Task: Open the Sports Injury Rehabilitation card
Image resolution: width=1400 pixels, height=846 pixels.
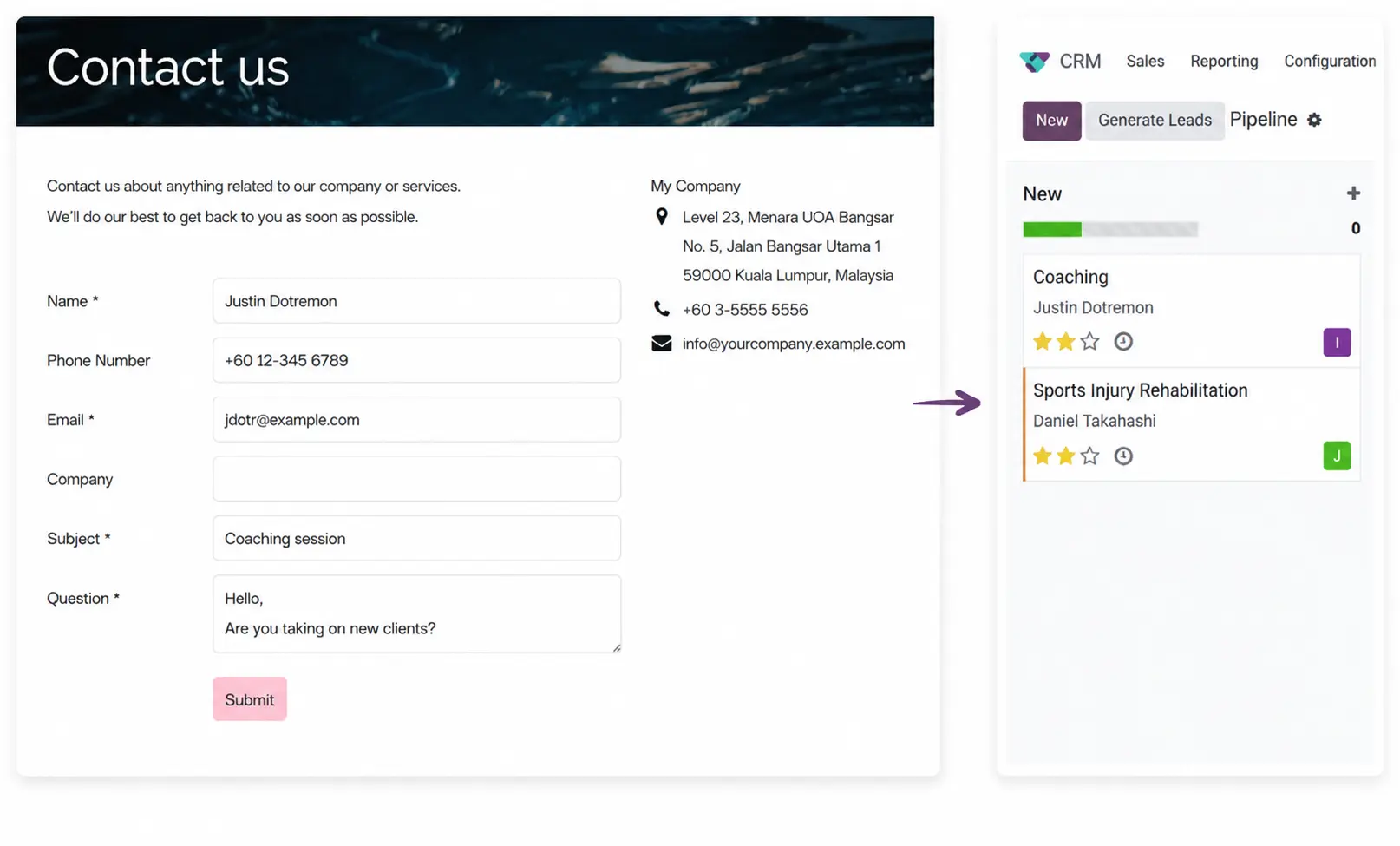Action: [1192, 424]
